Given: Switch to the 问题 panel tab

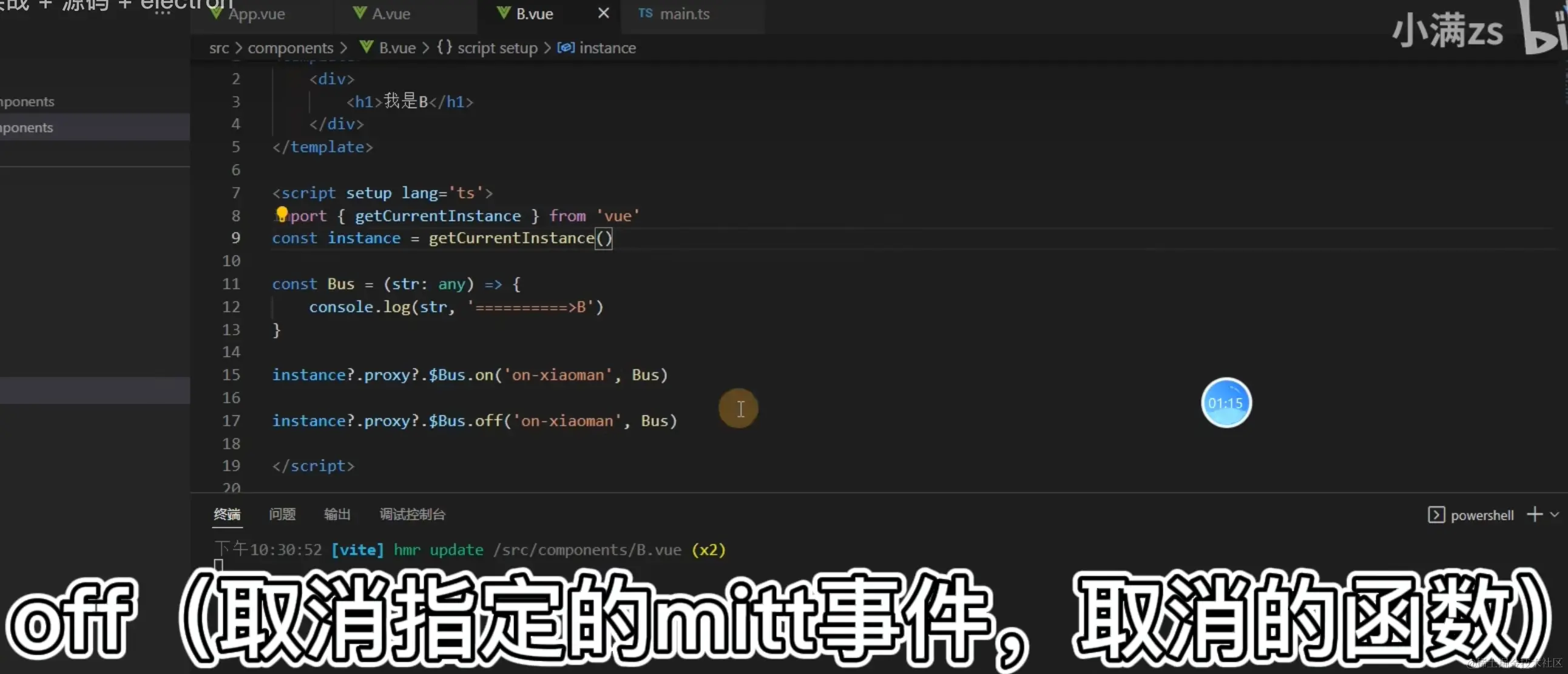Looking at the screenshot, I should [282, 514].
